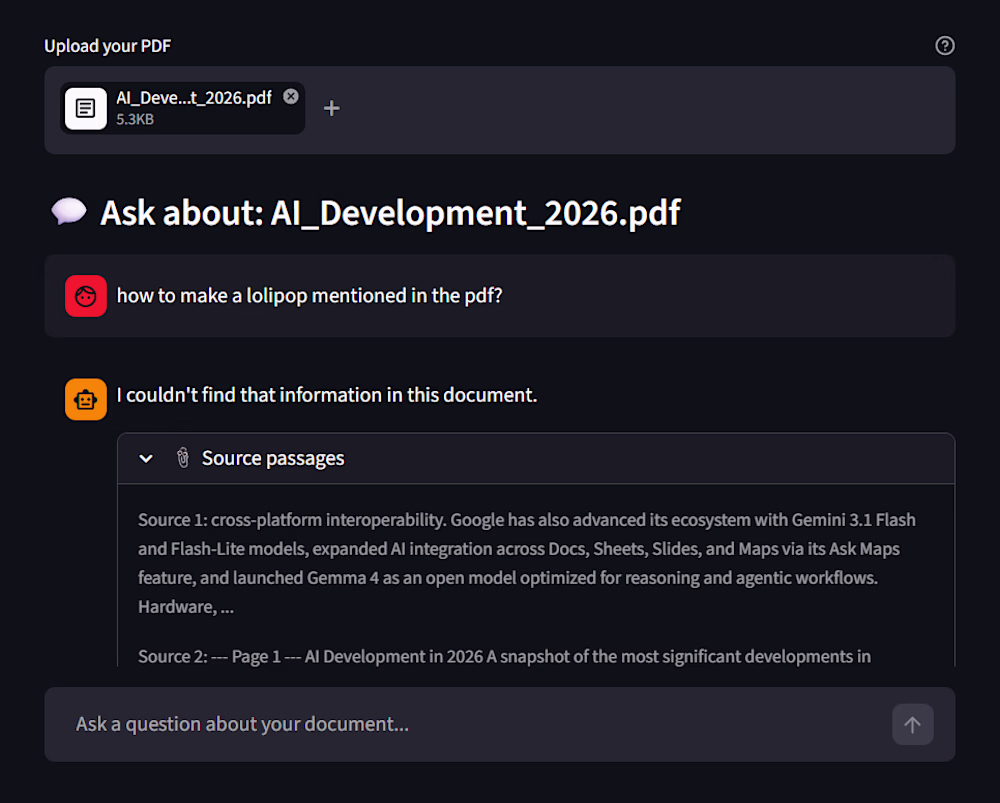Viewport: 1000px width, 803px height.
Task: Click the Source passages expander label
Action: click(x=273, y=458)
